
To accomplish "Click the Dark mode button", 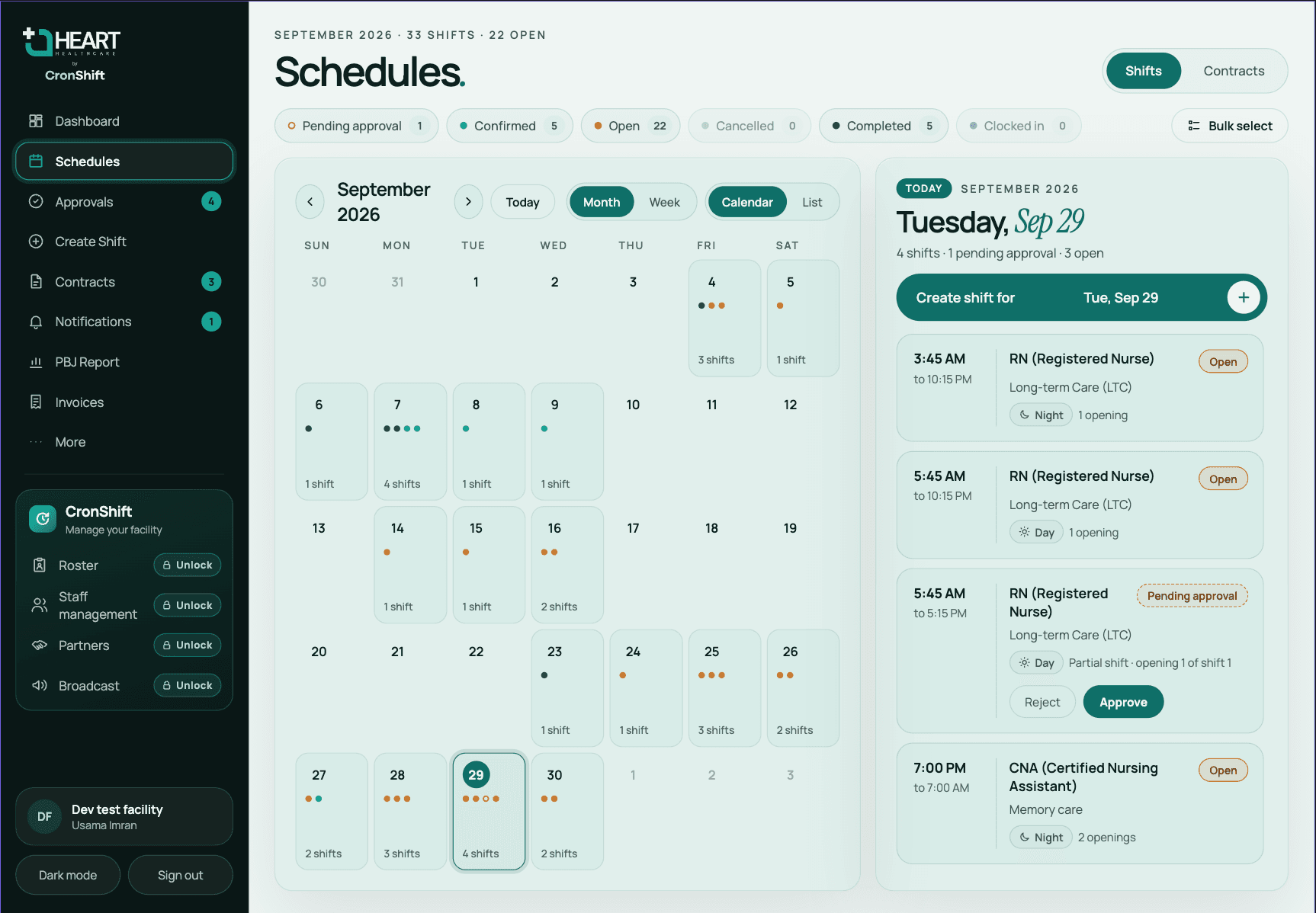I will point(68,875).
